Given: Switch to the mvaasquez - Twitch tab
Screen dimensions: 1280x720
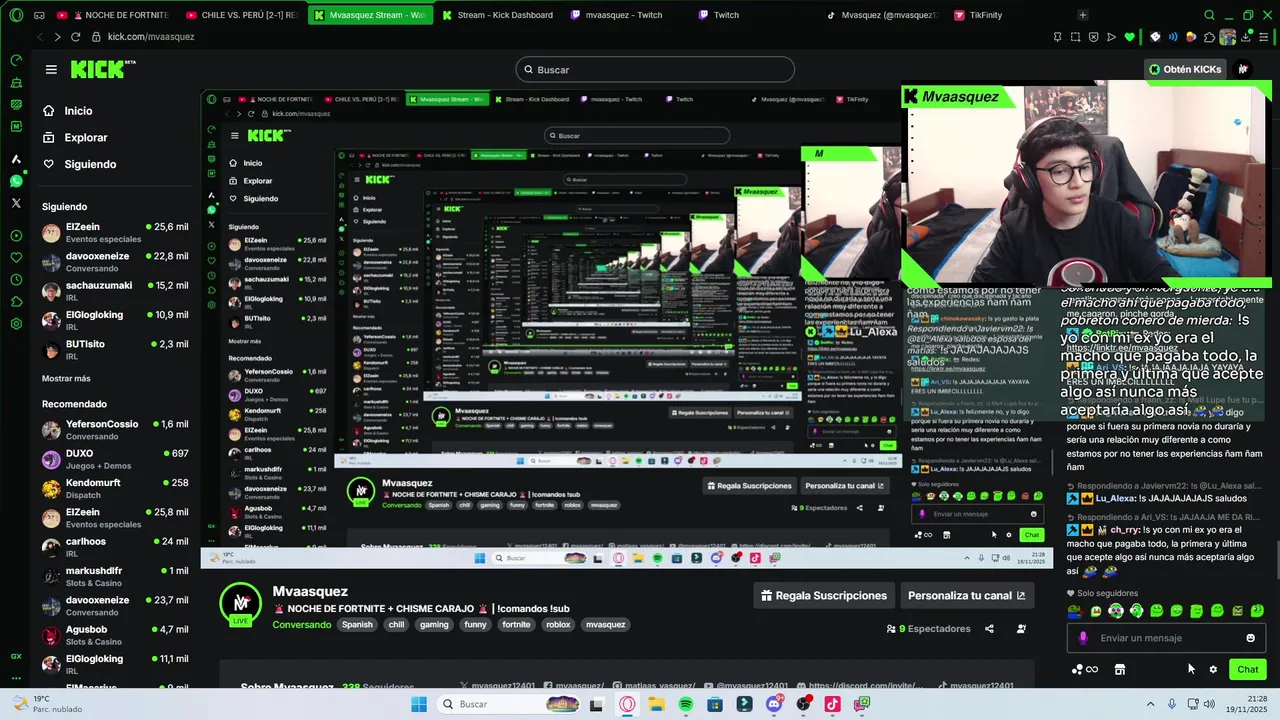Looking at the screenshot, I should (624, 15).
